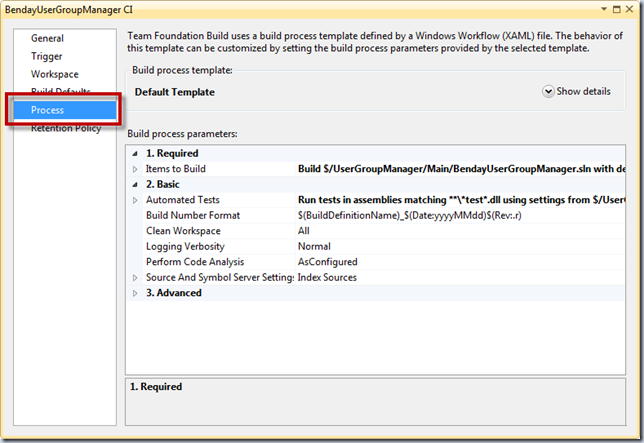
Task: Expand the 3. Advanced category
Action: [135, 293]
